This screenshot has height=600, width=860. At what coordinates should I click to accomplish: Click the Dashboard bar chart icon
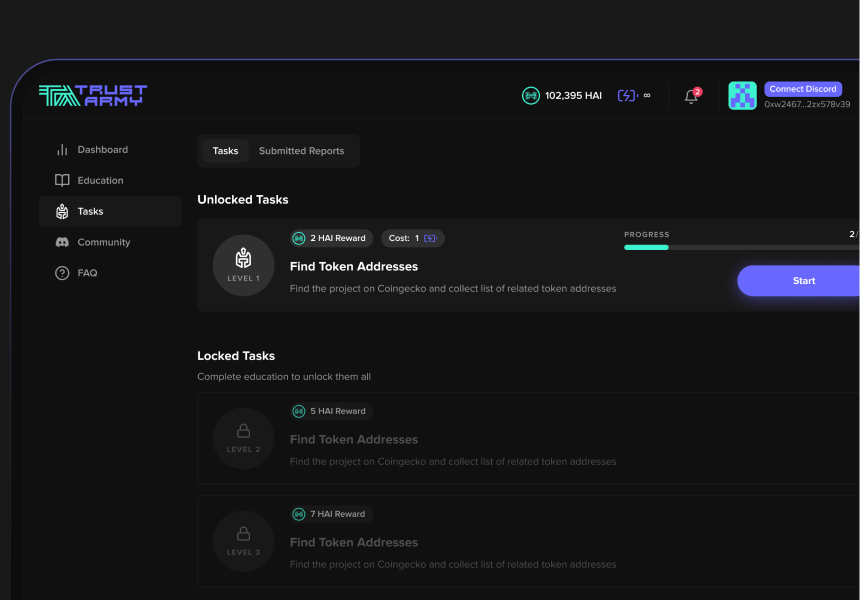point(62,150)
